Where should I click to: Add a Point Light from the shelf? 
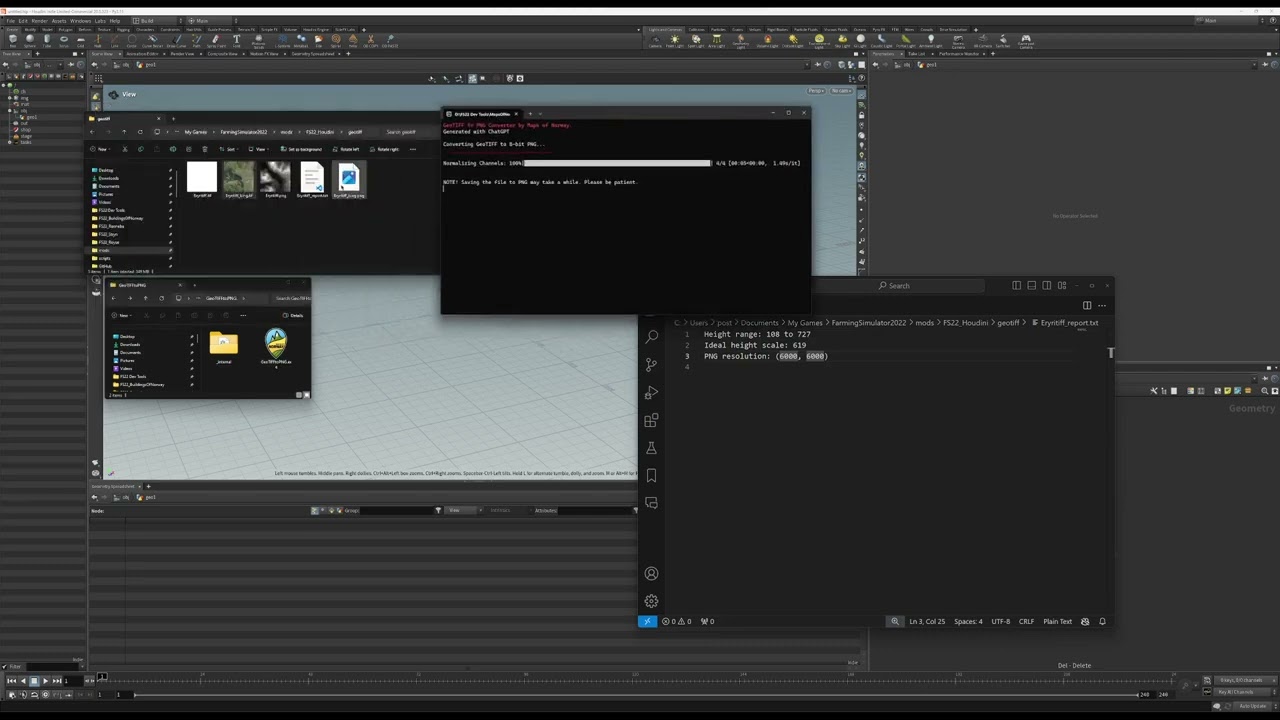(675, 41)
